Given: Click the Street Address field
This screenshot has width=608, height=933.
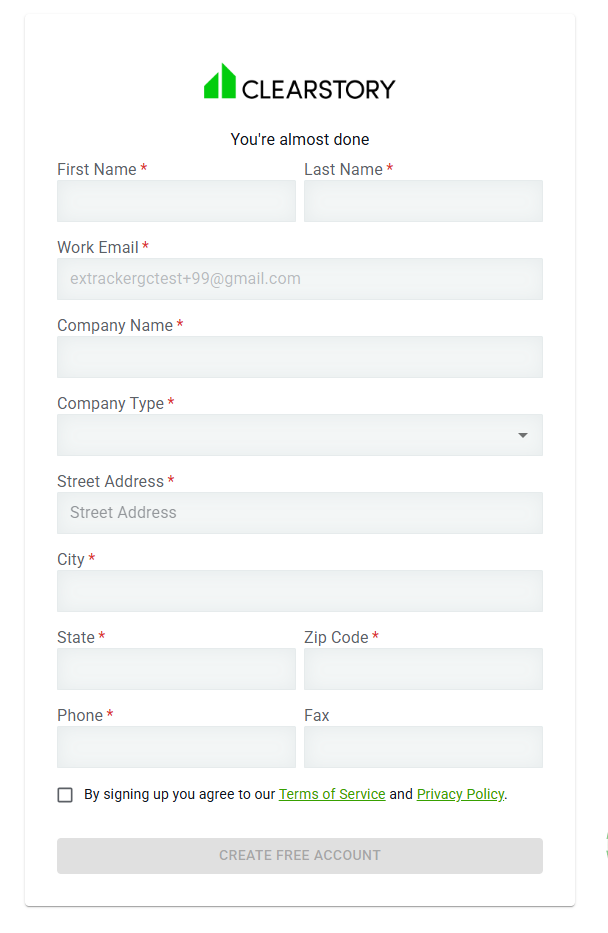Looking at the screenshot, I should coord(300,512).
